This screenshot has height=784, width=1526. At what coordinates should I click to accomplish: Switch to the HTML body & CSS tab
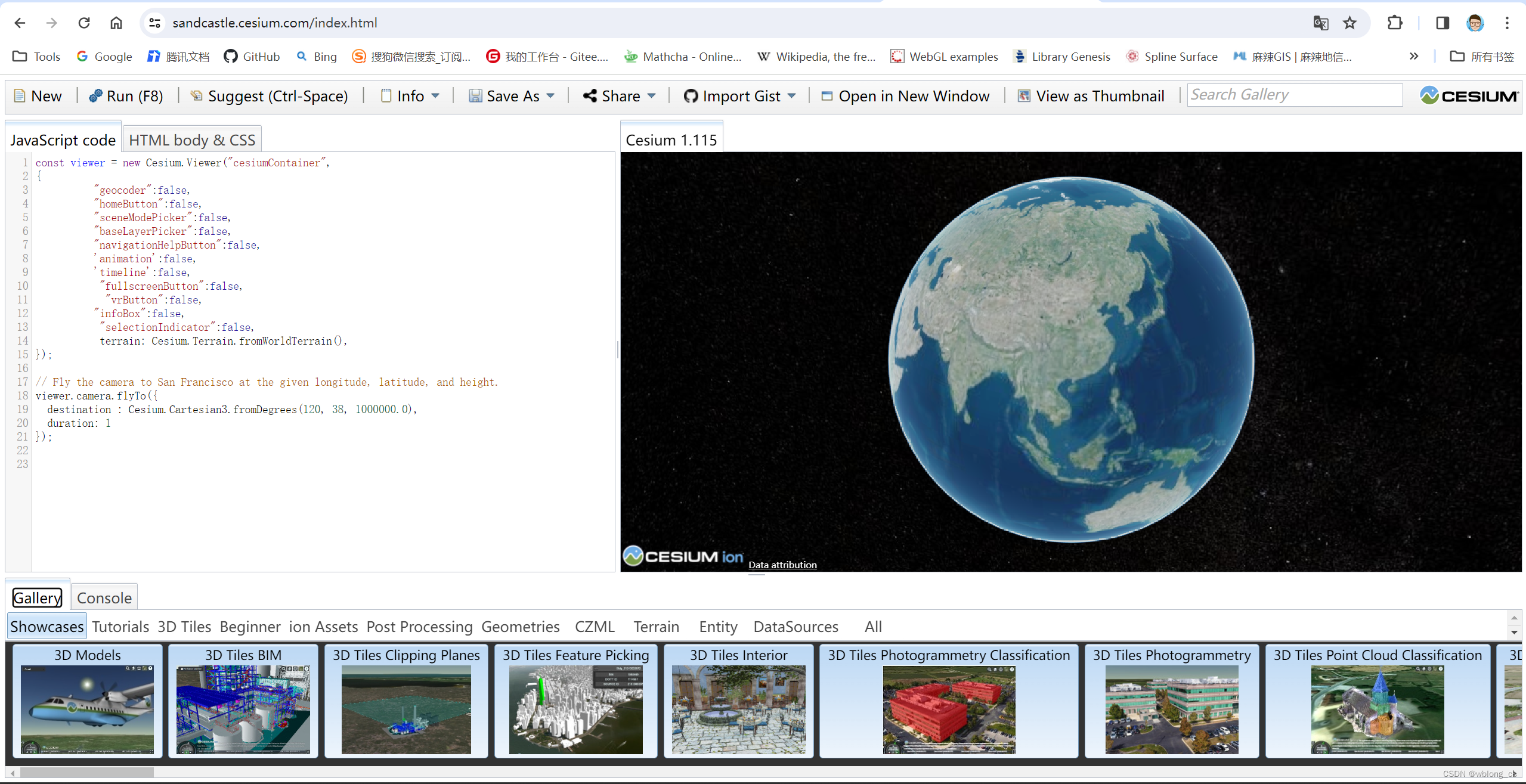pyautogui.click(x=191, y=139)
